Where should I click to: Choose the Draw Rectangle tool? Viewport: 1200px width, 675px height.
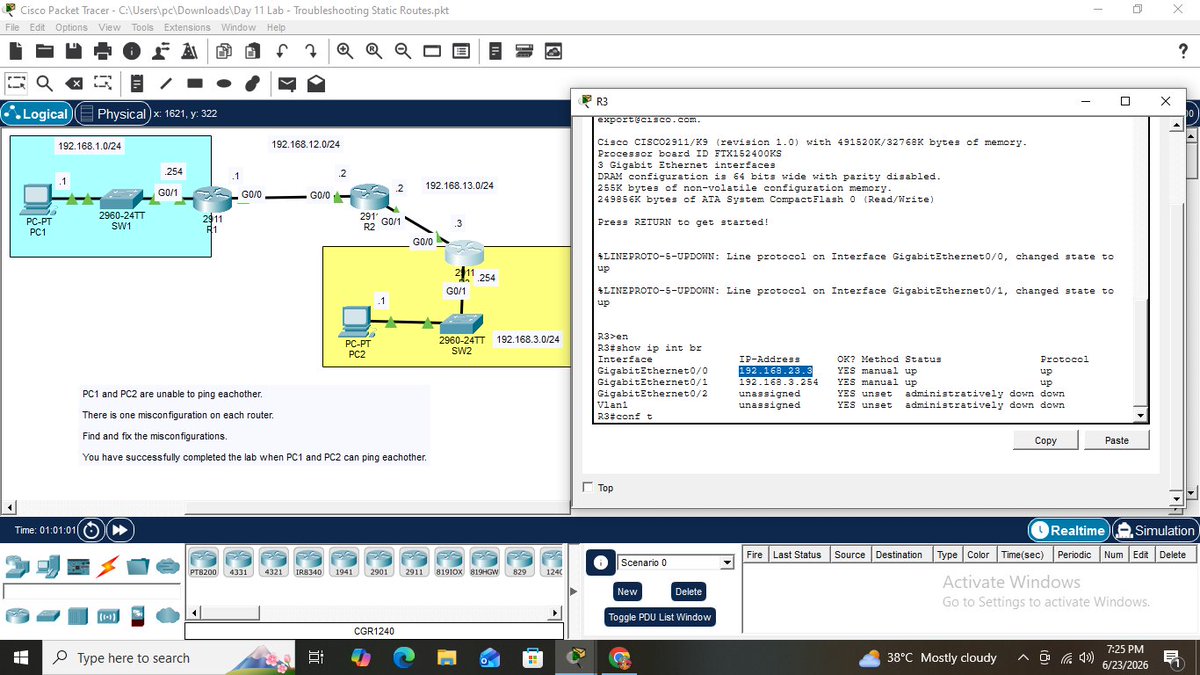[195, 84]
